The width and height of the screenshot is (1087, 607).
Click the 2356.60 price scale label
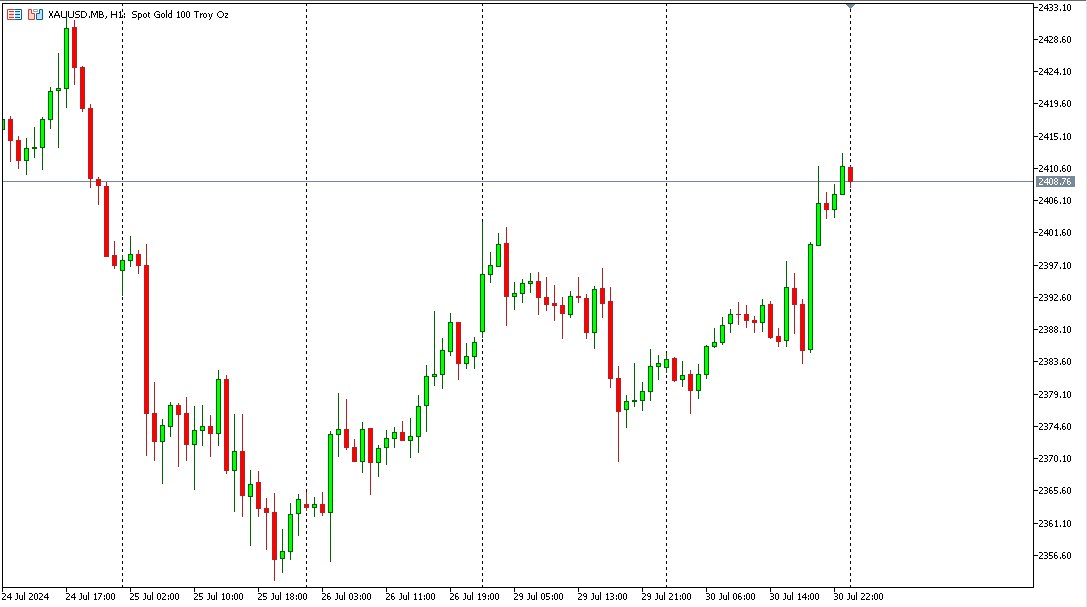coord(1054,556)
